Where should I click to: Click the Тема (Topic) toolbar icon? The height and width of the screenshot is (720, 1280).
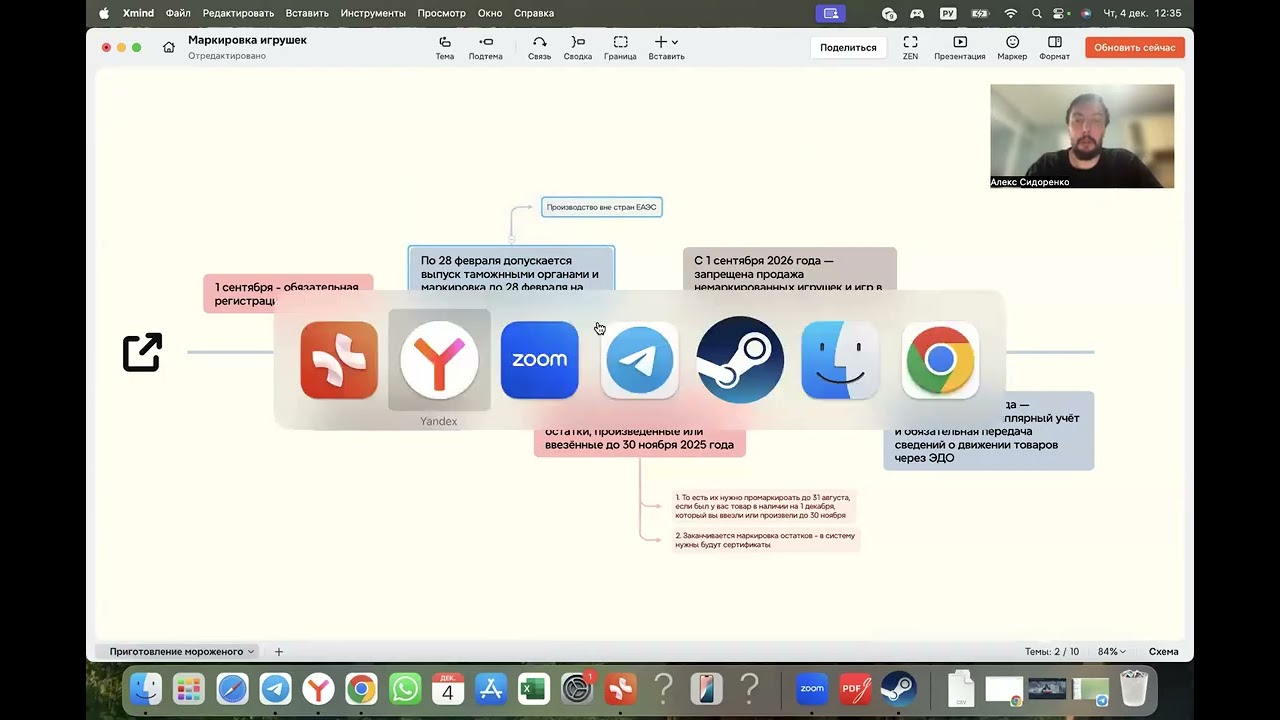click(445, 47)
